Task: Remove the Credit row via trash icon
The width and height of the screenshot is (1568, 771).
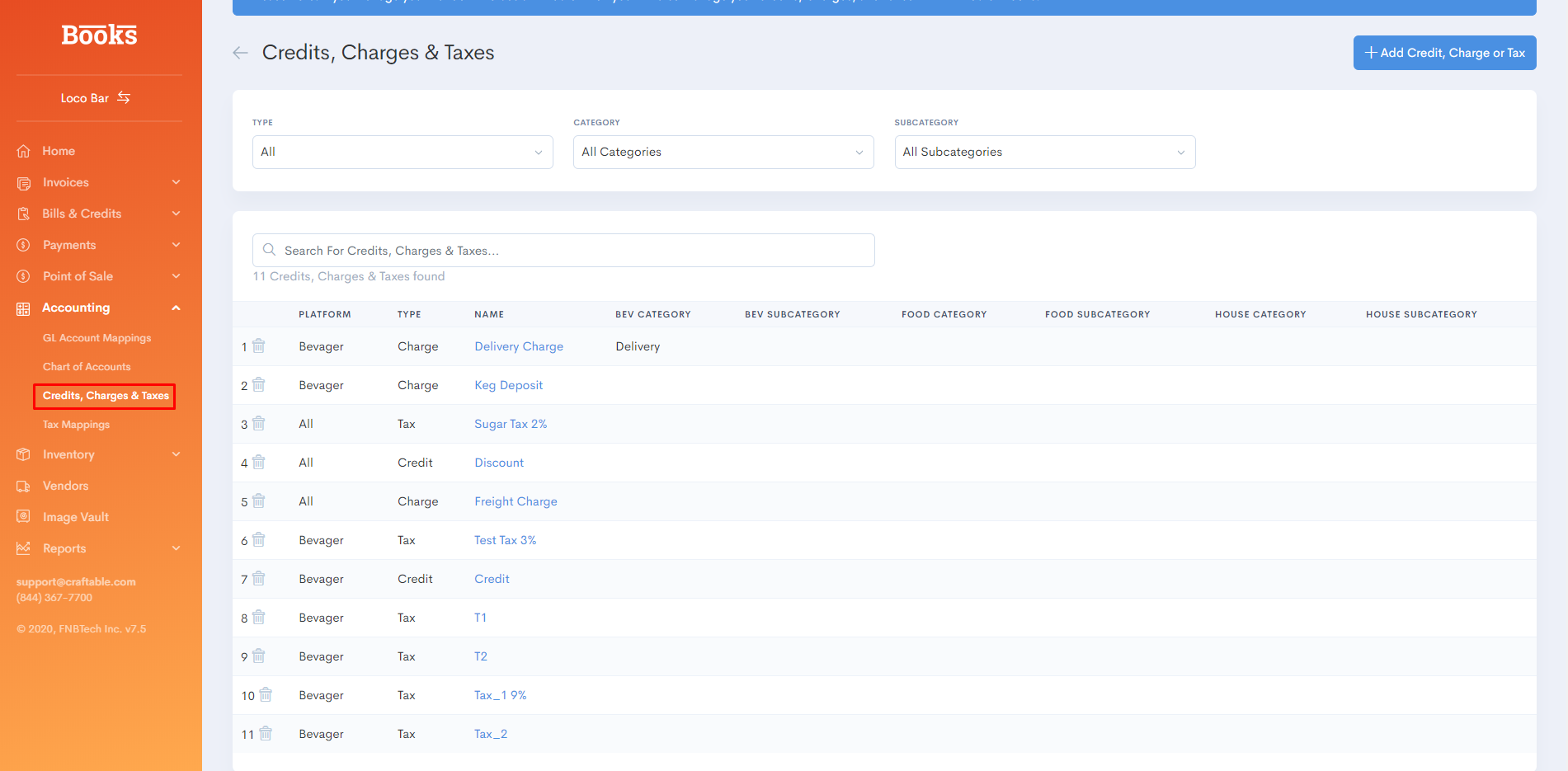Action: 259,578
